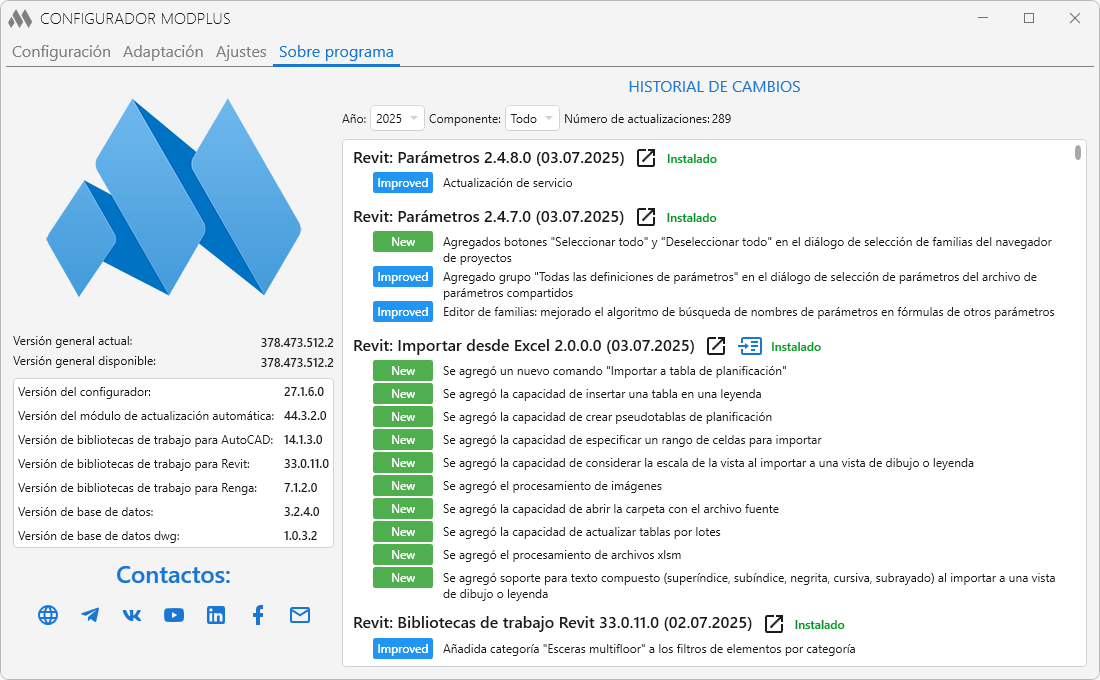Click text about crear pseudotablas de planificación
1100x680 pixels.
tap(607, 417)
